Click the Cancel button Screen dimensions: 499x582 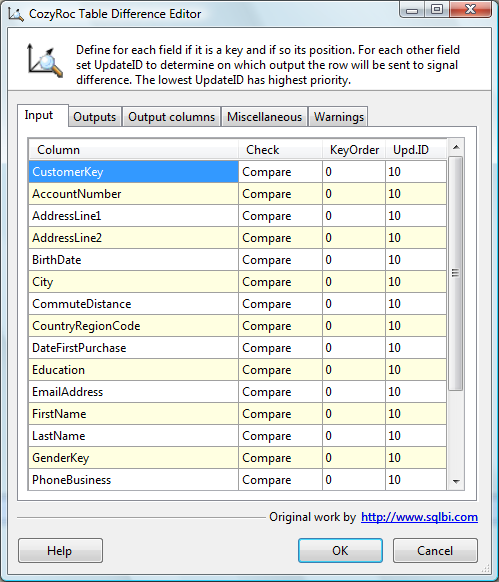(435, 550)
